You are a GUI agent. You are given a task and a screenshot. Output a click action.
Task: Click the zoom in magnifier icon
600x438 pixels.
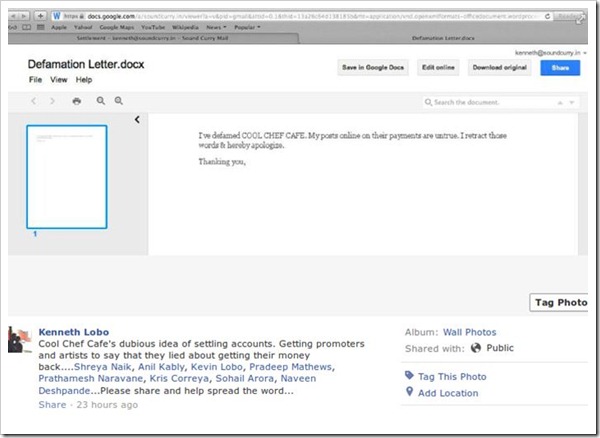(x=119, y=101)
